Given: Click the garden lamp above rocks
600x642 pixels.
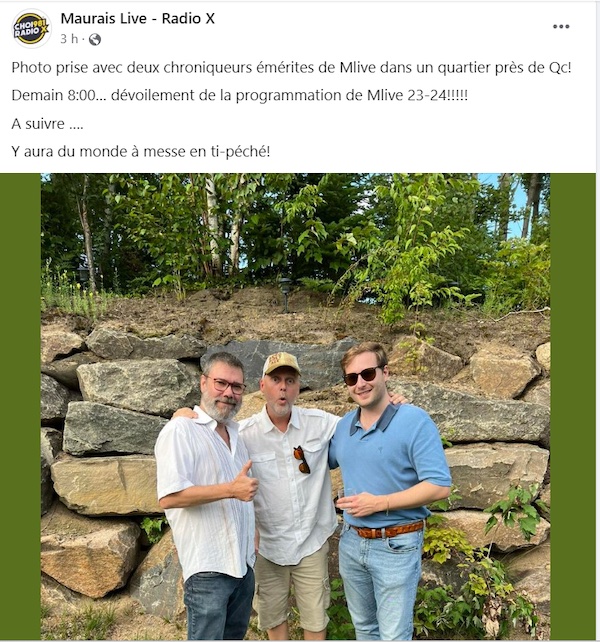Looking at the screenshot, I should 285,293.
